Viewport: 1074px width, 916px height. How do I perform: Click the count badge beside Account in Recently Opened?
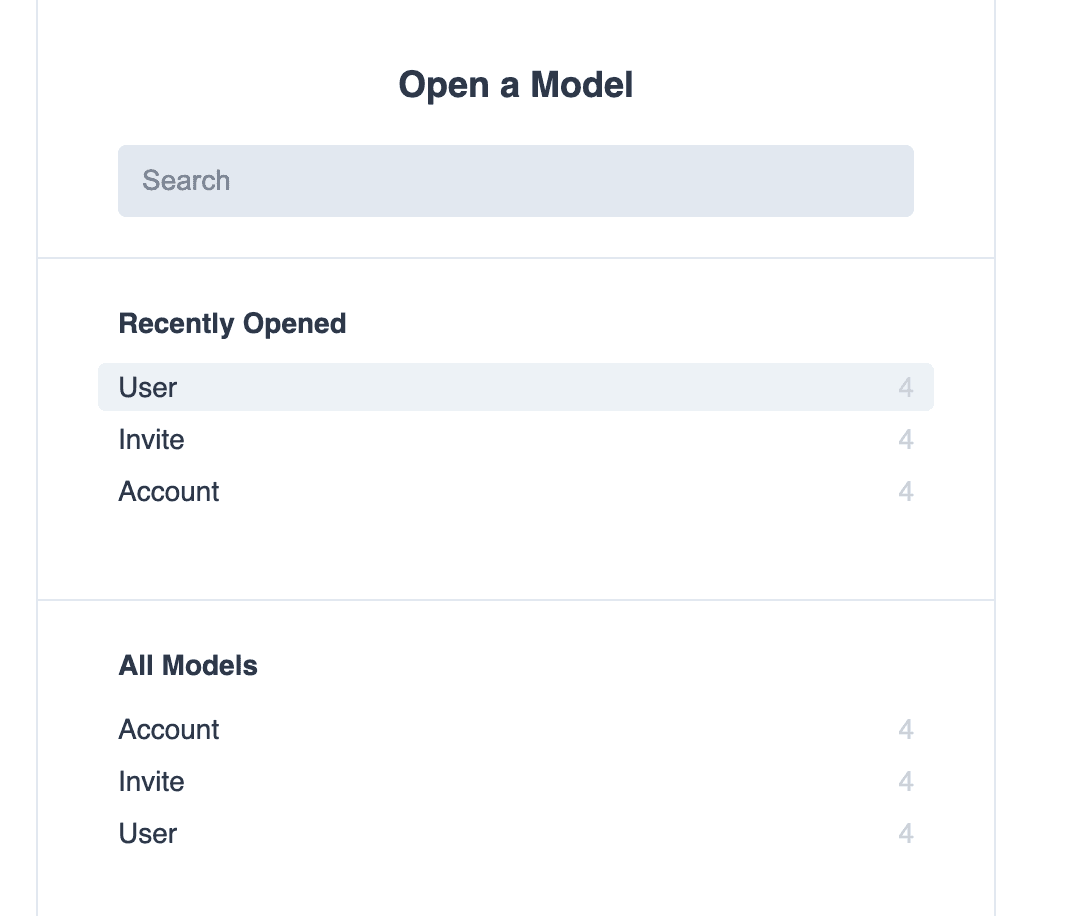[x=905, y=491]
